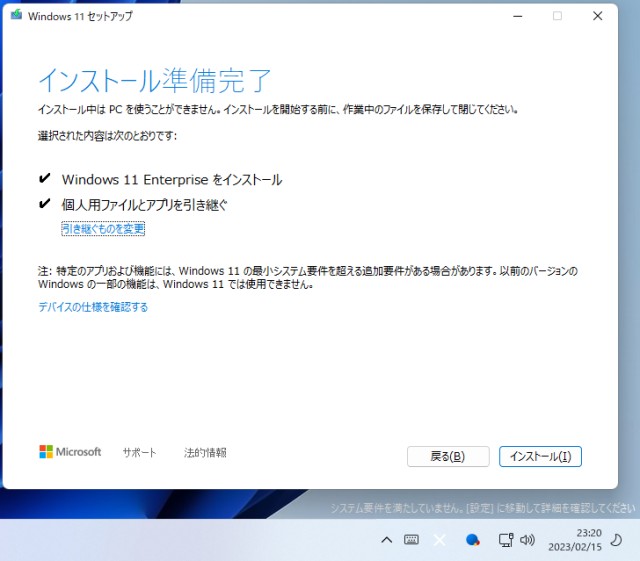Image resolution: width=640 pixels, height=561 pixels.
Task: Open the network status tray icon
Action: (x=506, y=540)
